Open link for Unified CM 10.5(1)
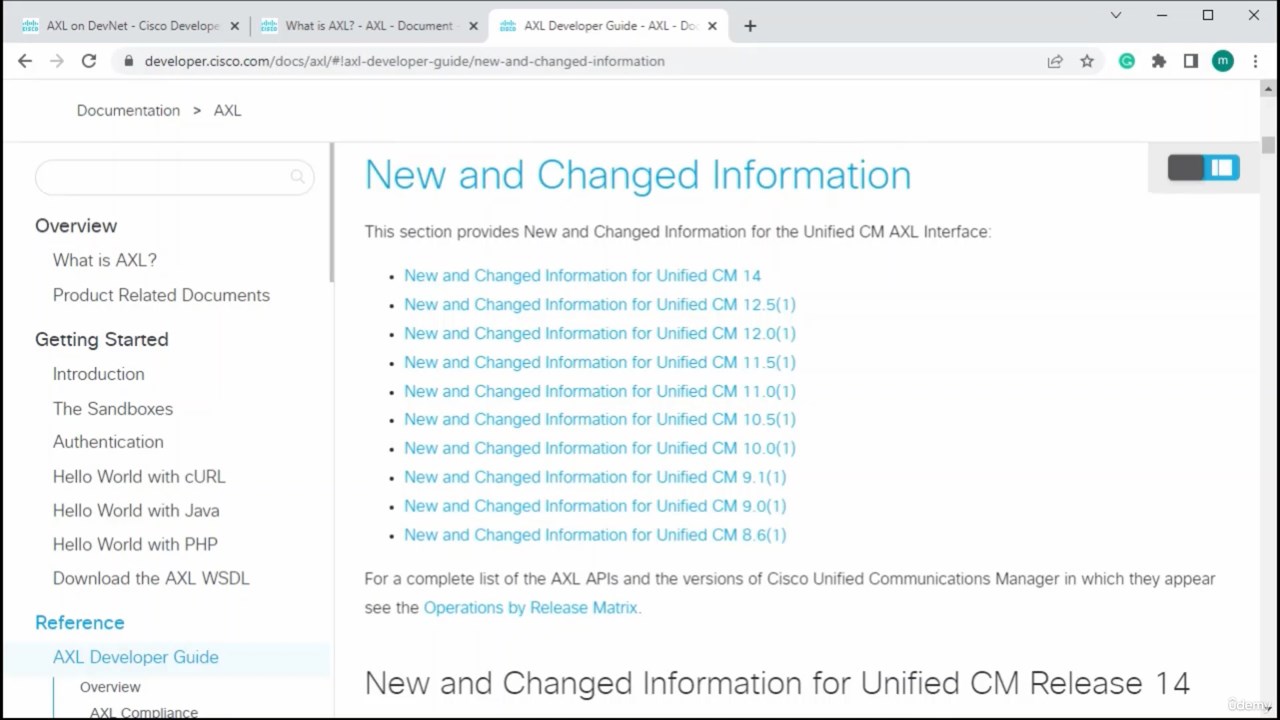 [x=600, y=419]
